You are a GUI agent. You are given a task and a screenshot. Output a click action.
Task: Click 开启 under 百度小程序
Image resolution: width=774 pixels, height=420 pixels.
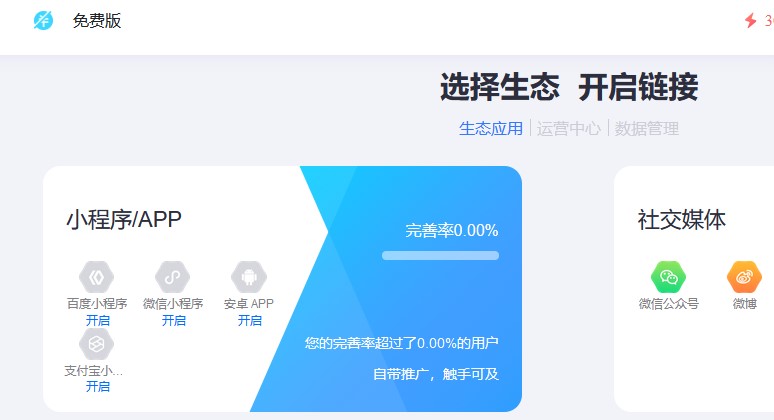(97, 321)
